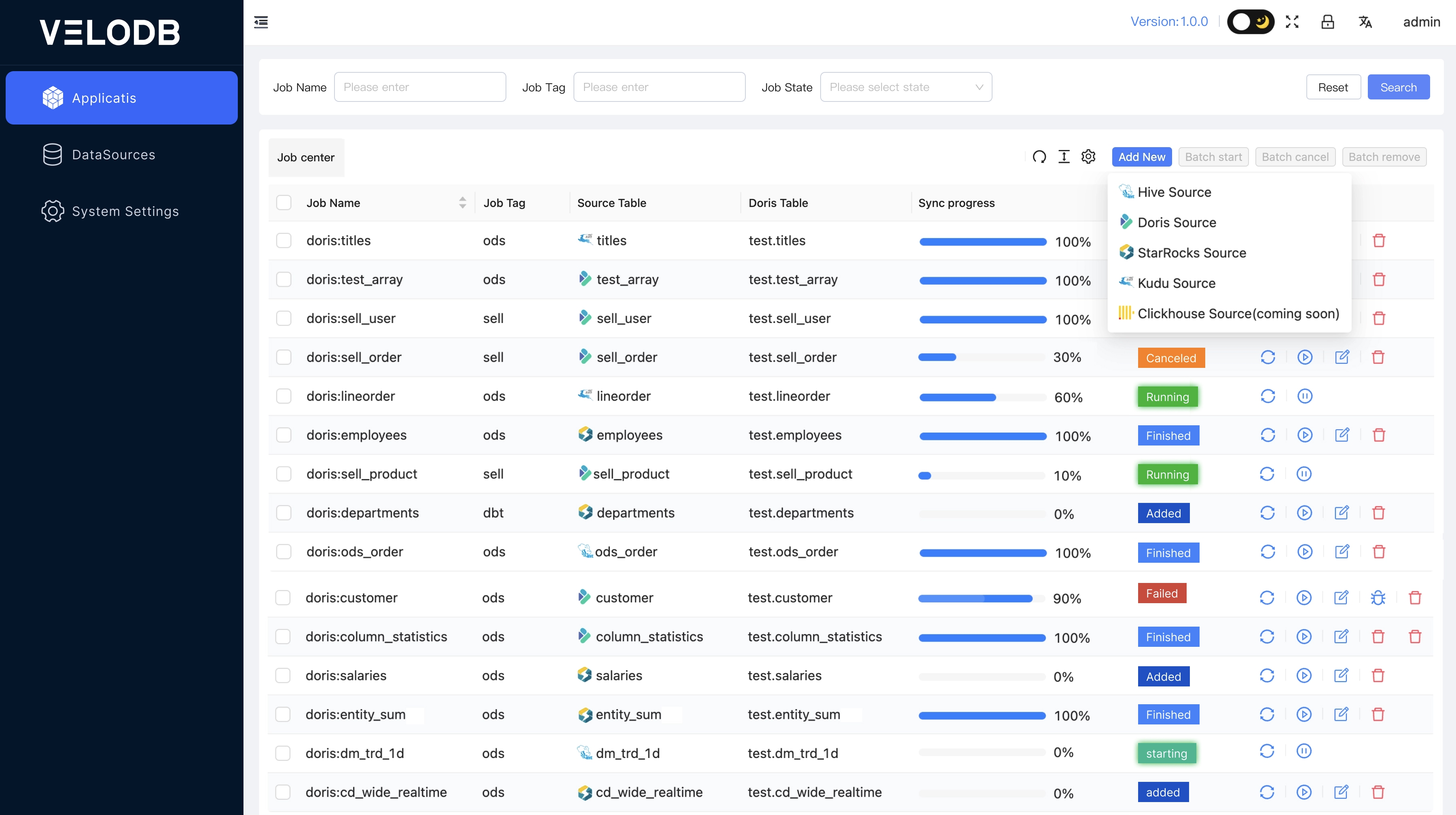Open the table column settings gear icon
This screenshot has width=1456, height=815.
coord(1088,157)
